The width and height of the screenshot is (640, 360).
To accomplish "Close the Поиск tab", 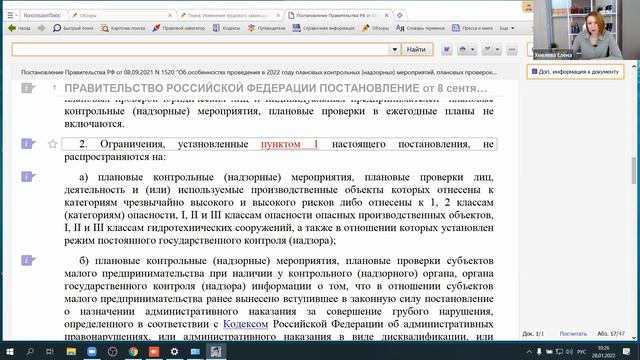I will [278, 15].
